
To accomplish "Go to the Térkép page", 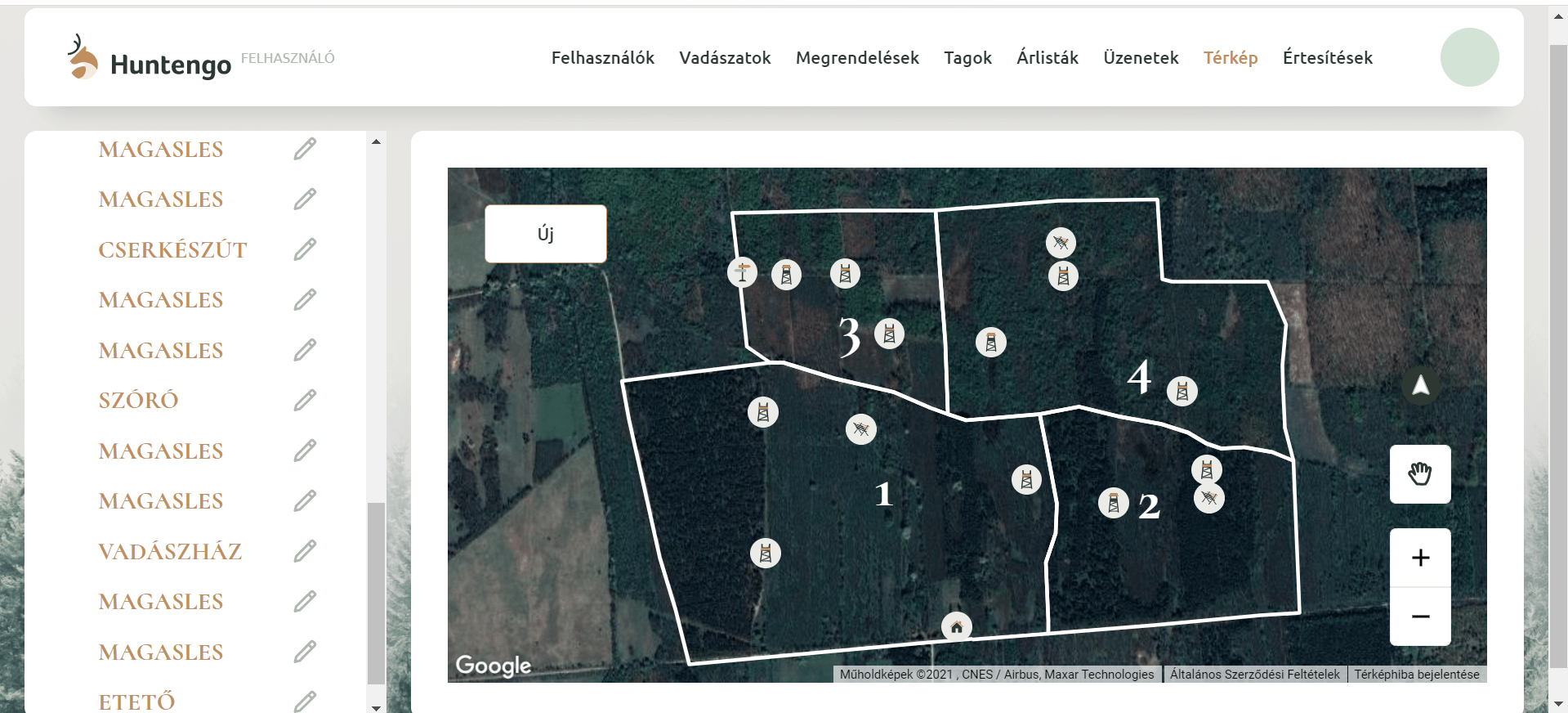I will (1230, 58).
